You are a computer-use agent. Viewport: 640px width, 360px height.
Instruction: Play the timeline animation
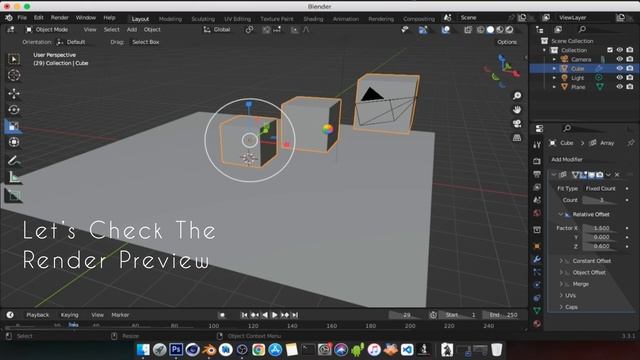pos(274,315)
